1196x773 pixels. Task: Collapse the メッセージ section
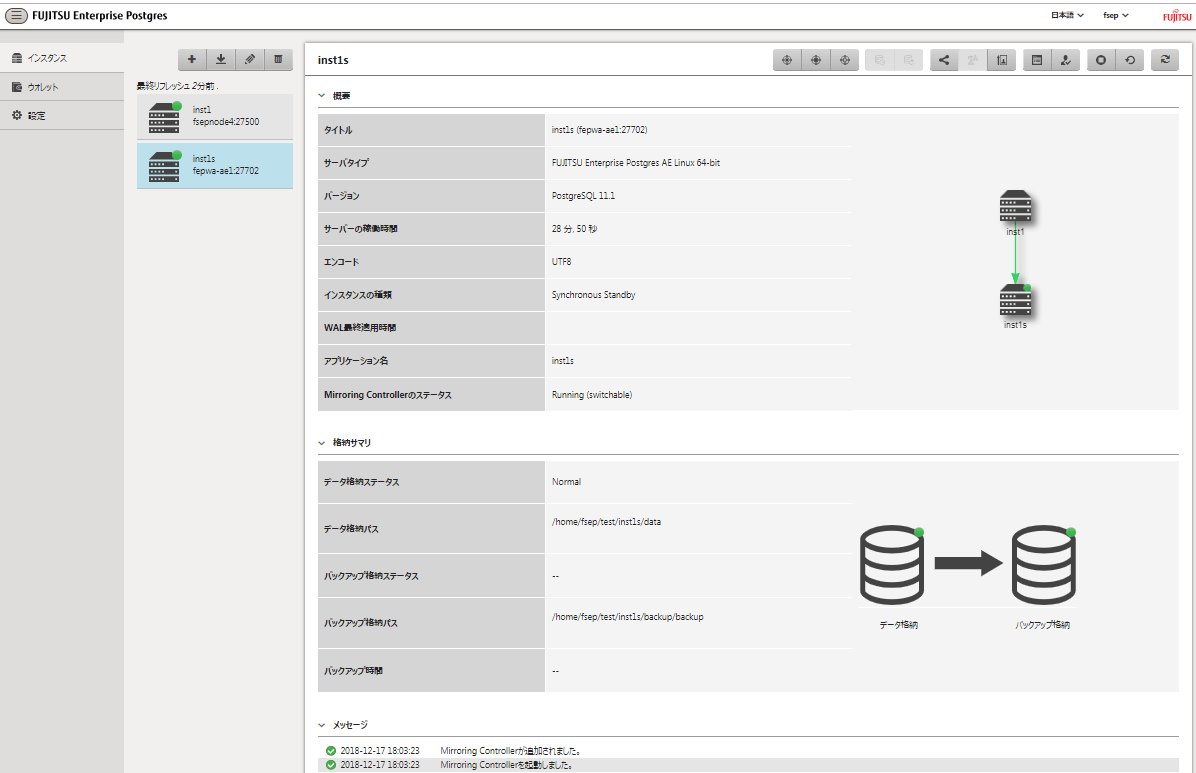point(322,725)
